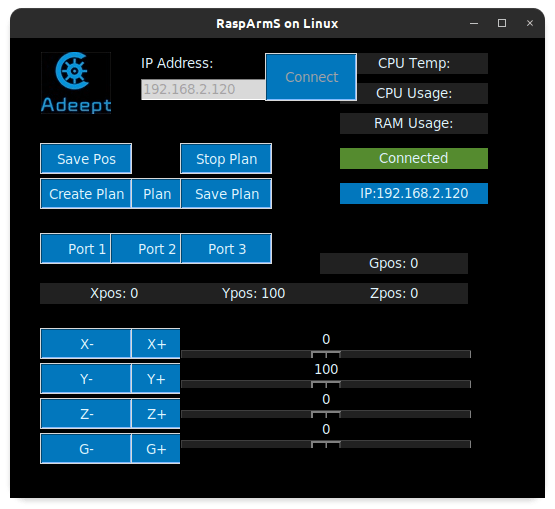Click the Save Pos button
The width and height of the screenshot is (555, 509).
[x=86, y=159]
